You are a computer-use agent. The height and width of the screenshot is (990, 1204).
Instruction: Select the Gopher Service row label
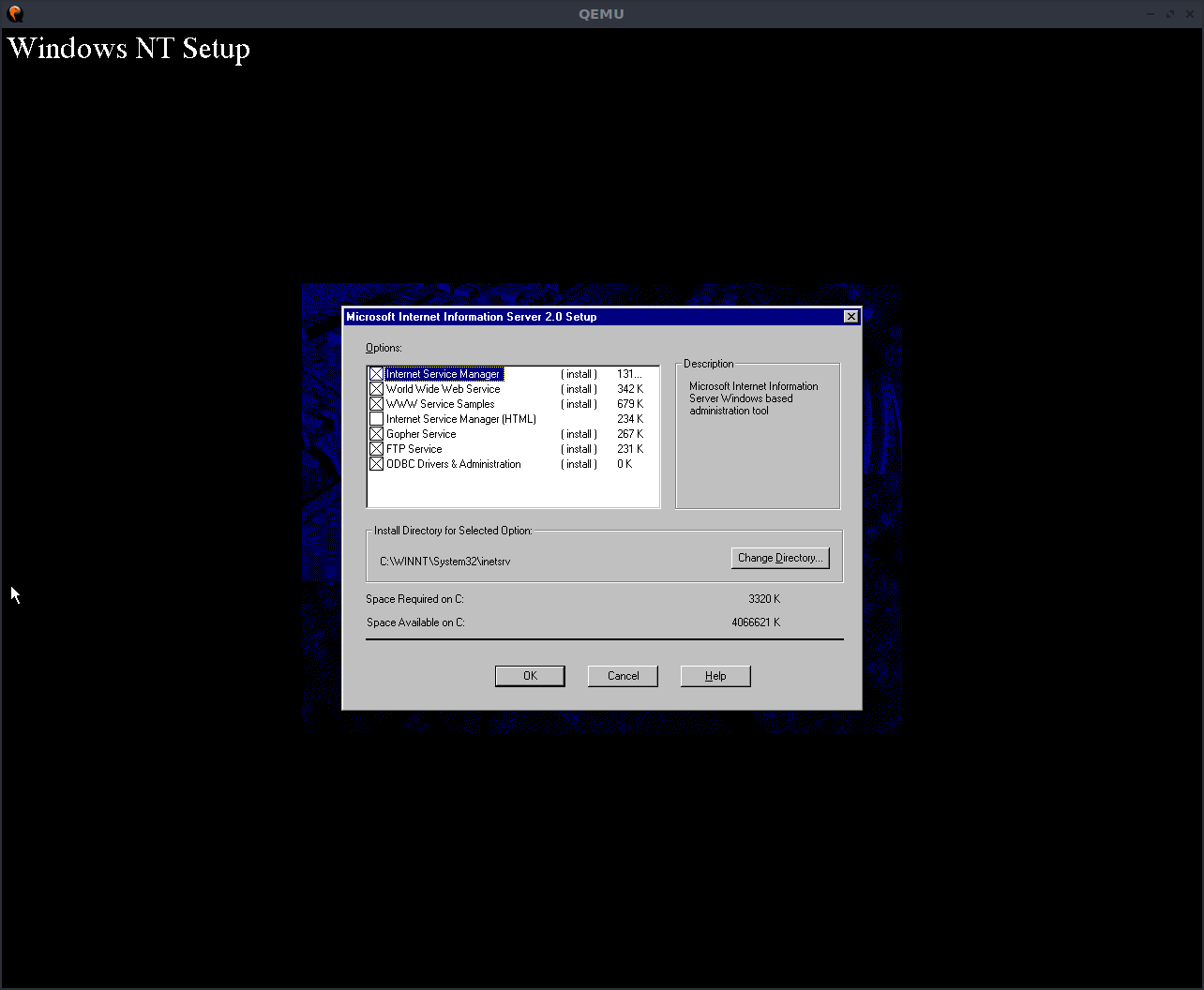point(421,434)
